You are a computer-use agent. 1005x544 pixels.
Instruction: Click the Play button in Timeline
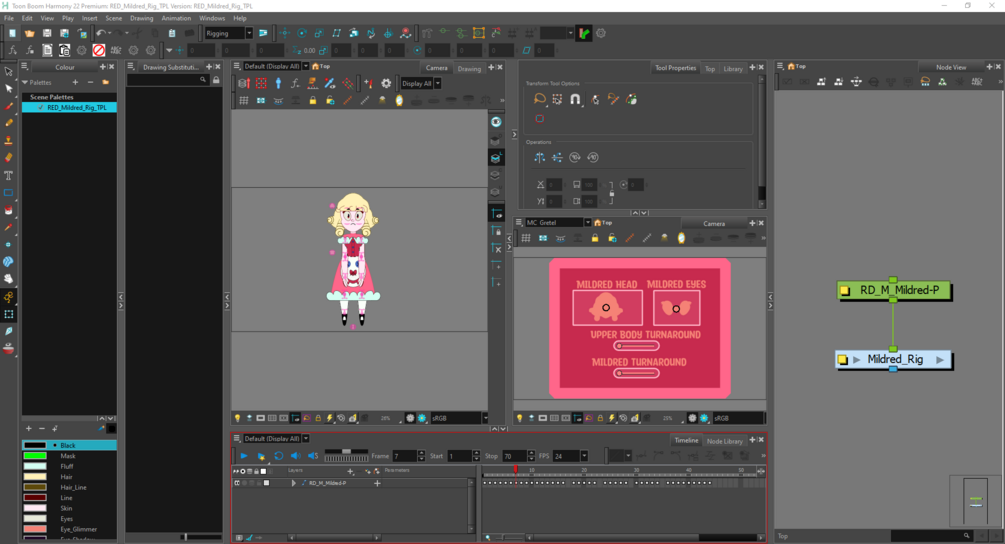click(x=244, y=456)
